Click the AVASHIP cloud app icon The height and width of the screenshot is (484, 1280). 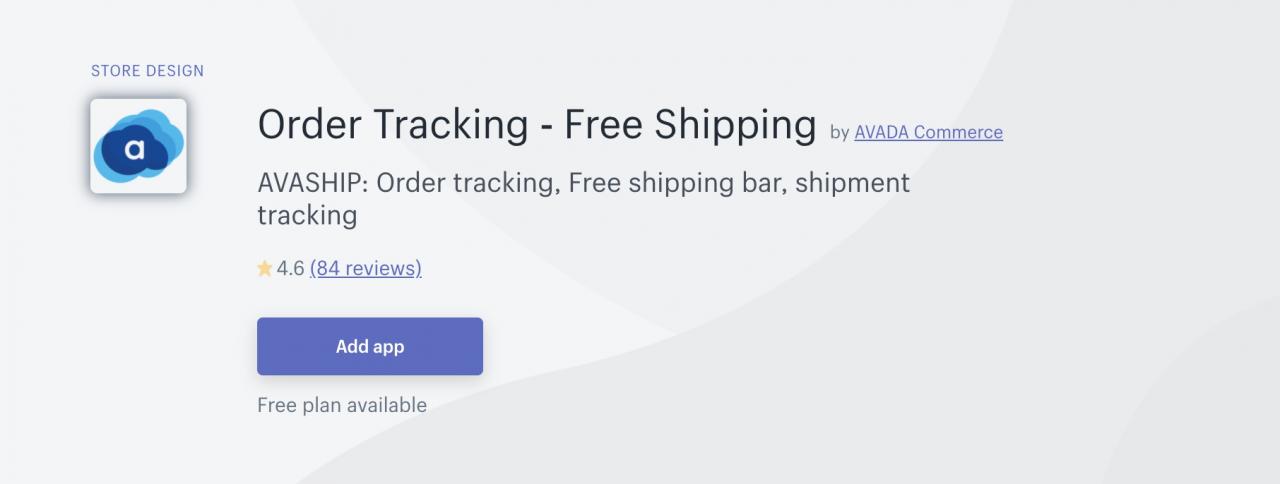pos(138,146)
